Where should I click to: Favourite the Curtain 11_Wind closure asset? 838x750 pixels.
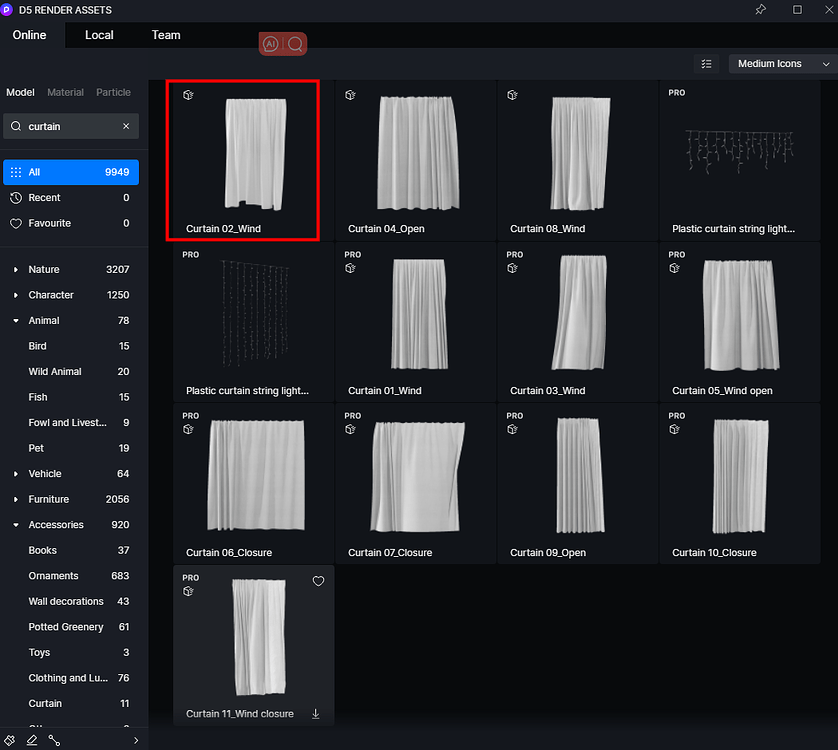click(318, 581)
